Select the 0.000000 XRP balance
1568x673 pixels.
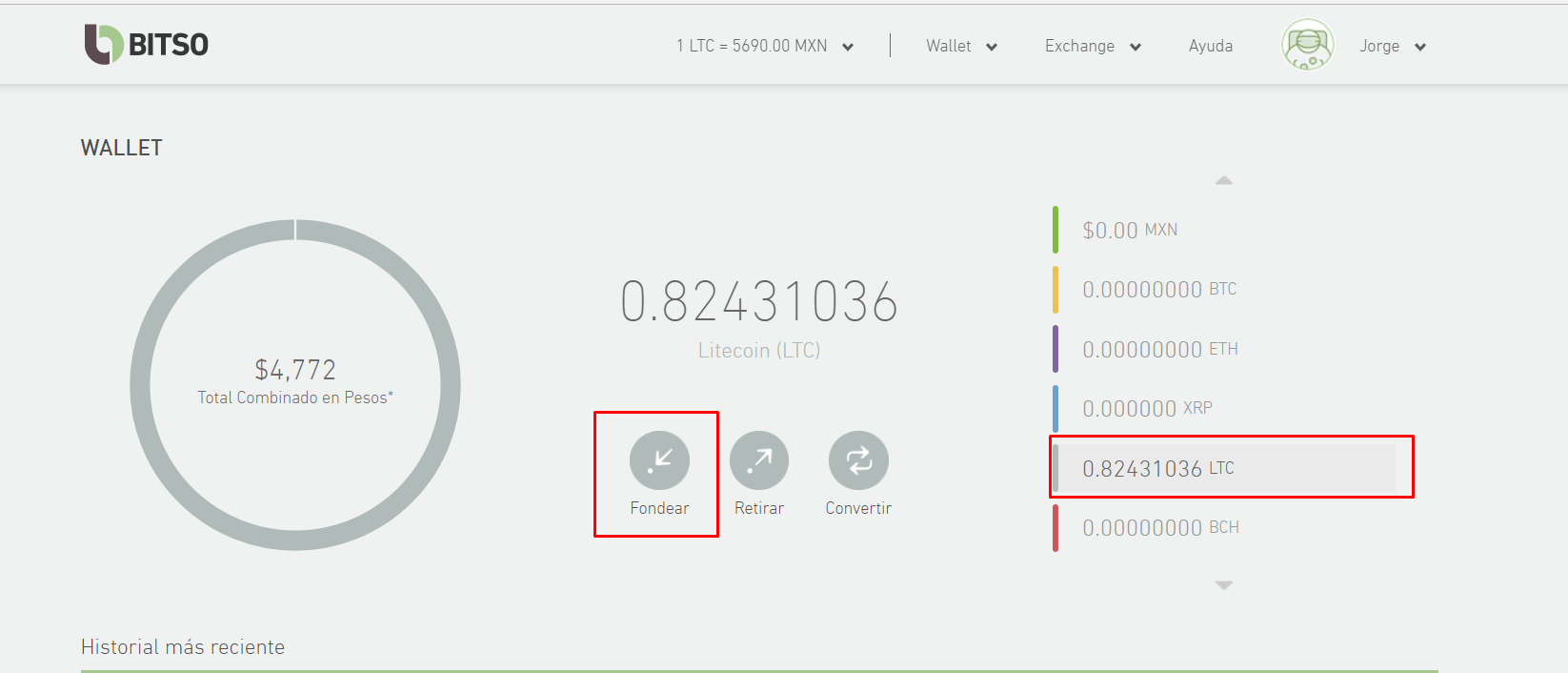1224,408
